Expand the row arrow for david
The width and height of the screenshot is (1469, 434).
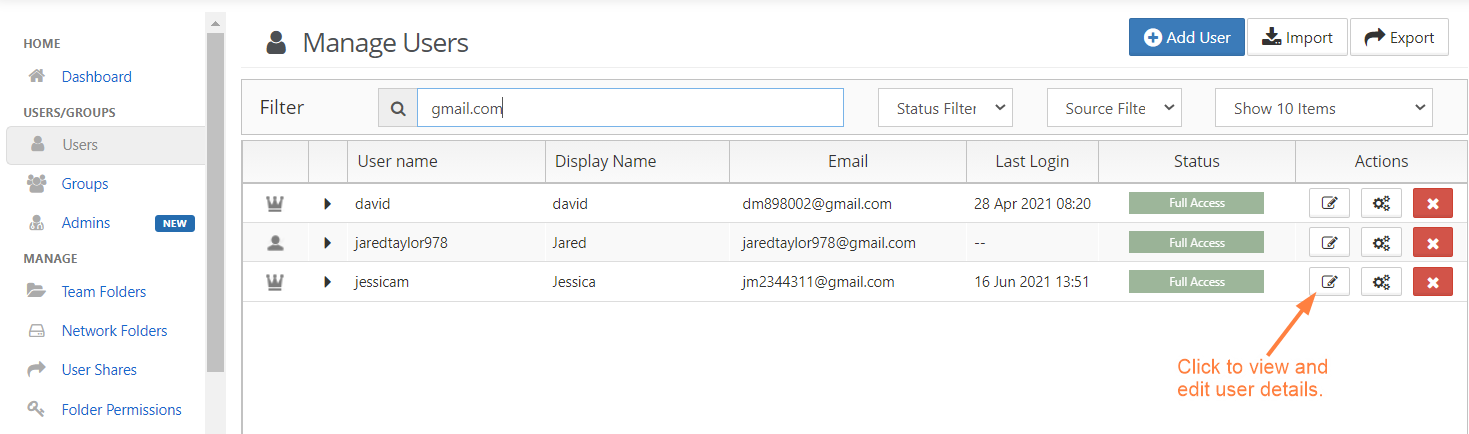click(327, 203)
